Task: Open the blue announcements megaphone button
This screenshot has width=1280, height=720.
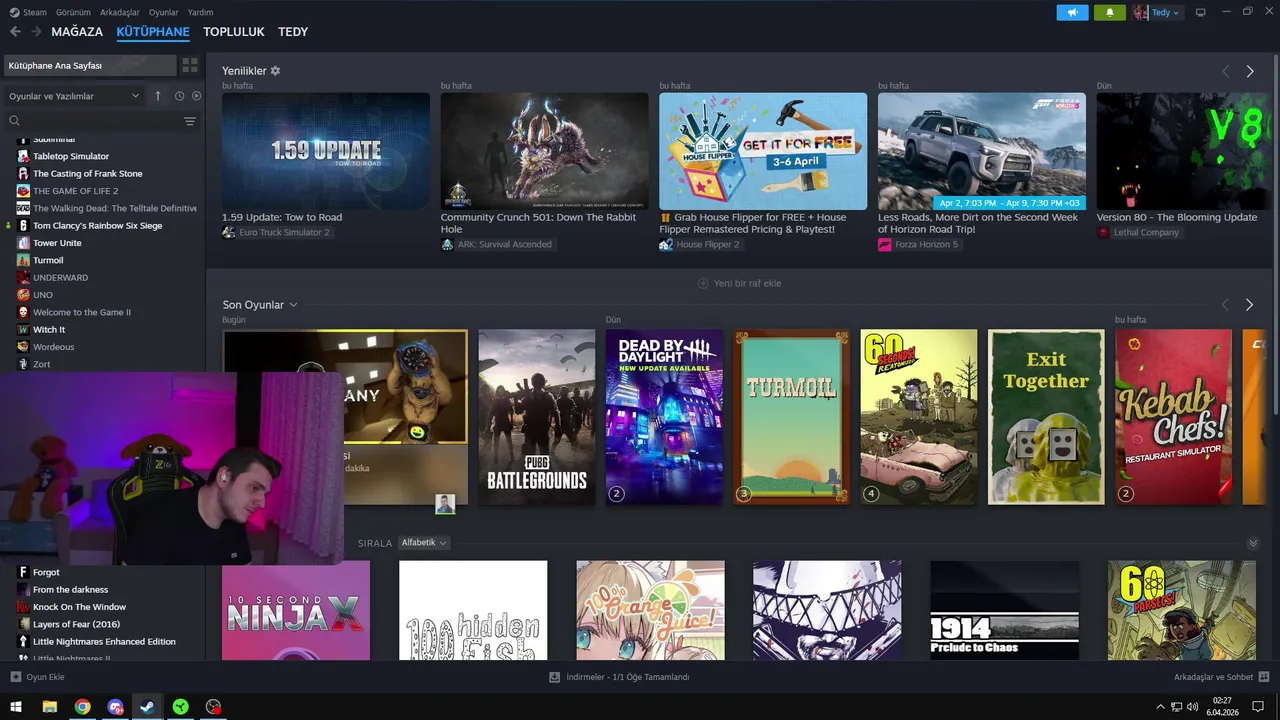Action: coord(1072,12)
